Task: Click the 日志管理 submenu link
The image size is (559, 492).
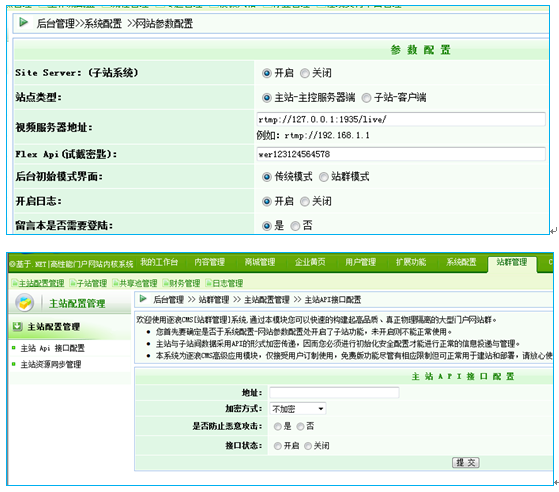Action: point(227,283)
